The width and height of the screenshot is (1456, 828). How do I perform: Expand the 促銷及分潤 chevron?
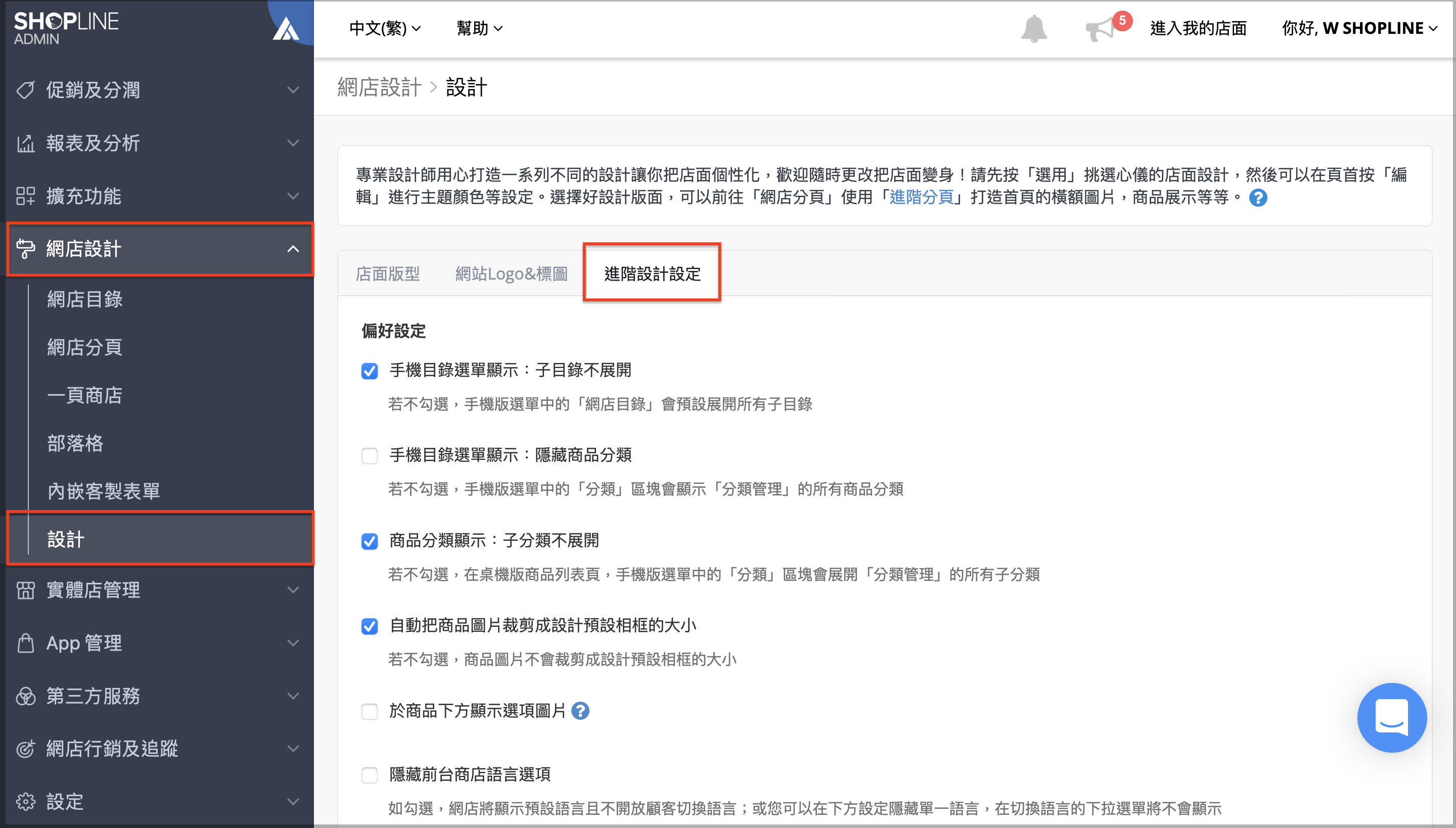293,90
